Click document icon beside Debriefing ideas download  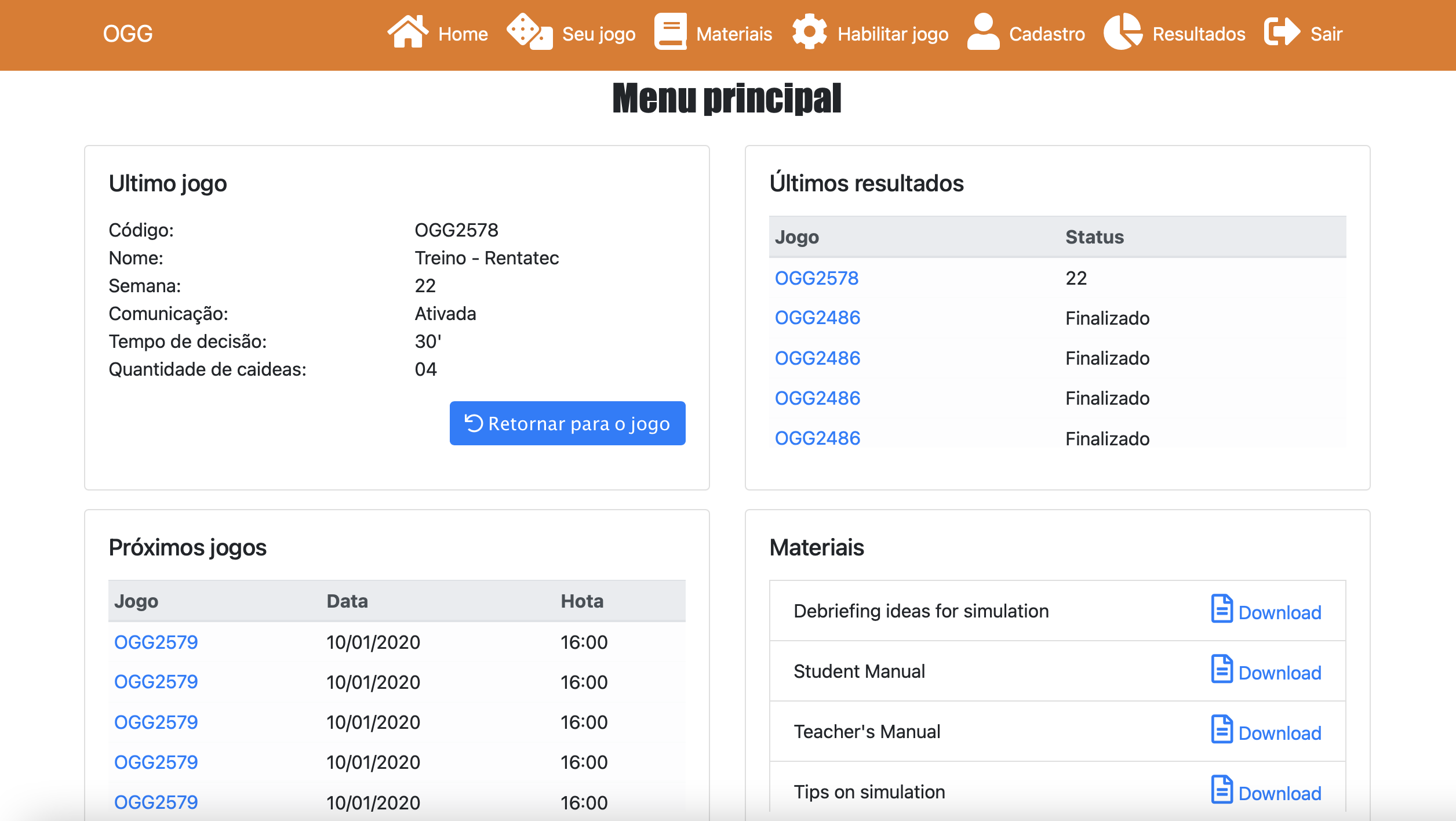coord(1221,609)
